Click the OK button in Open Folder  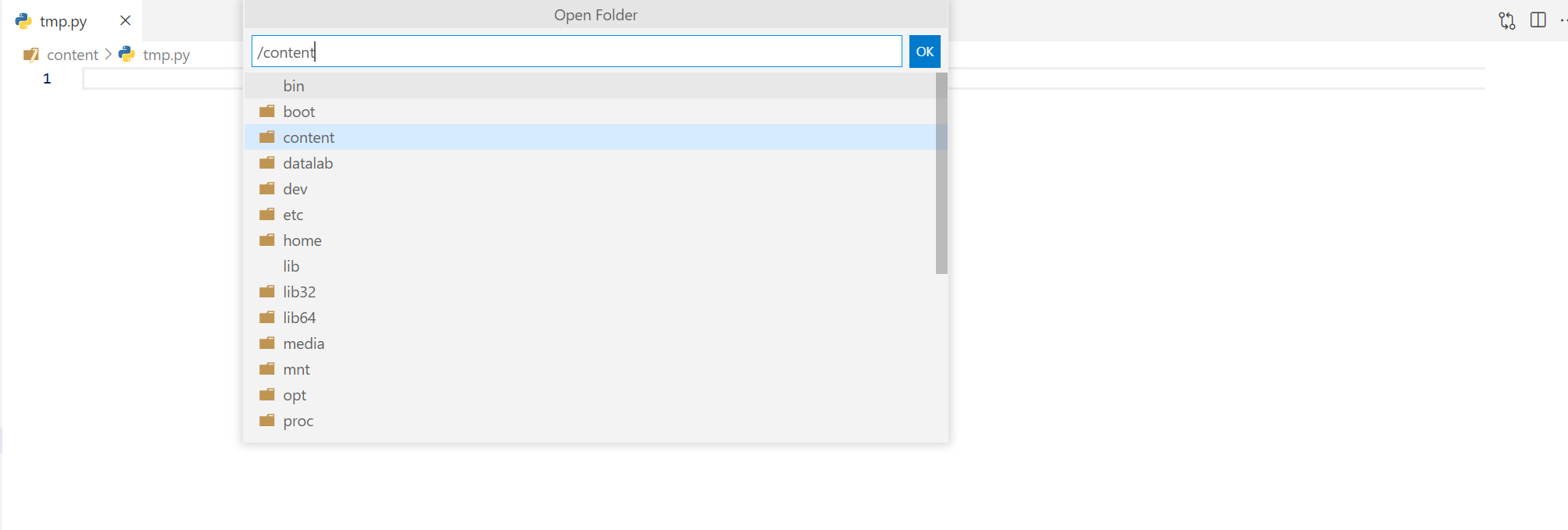tap(924, 52)
